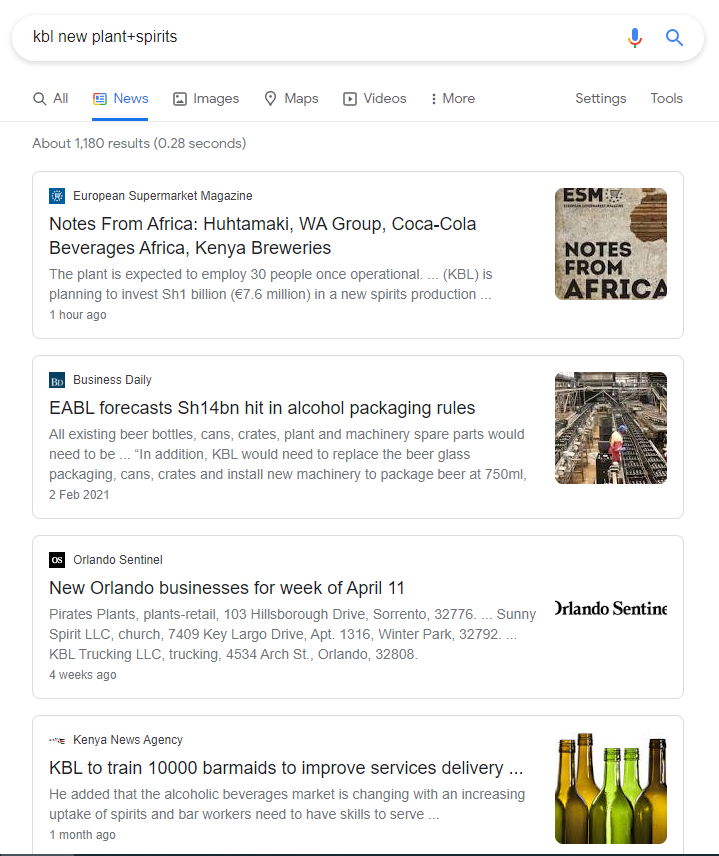719x856 pixels.
Task: Click the Orlando Sentinel source icon
Action: 57,560
